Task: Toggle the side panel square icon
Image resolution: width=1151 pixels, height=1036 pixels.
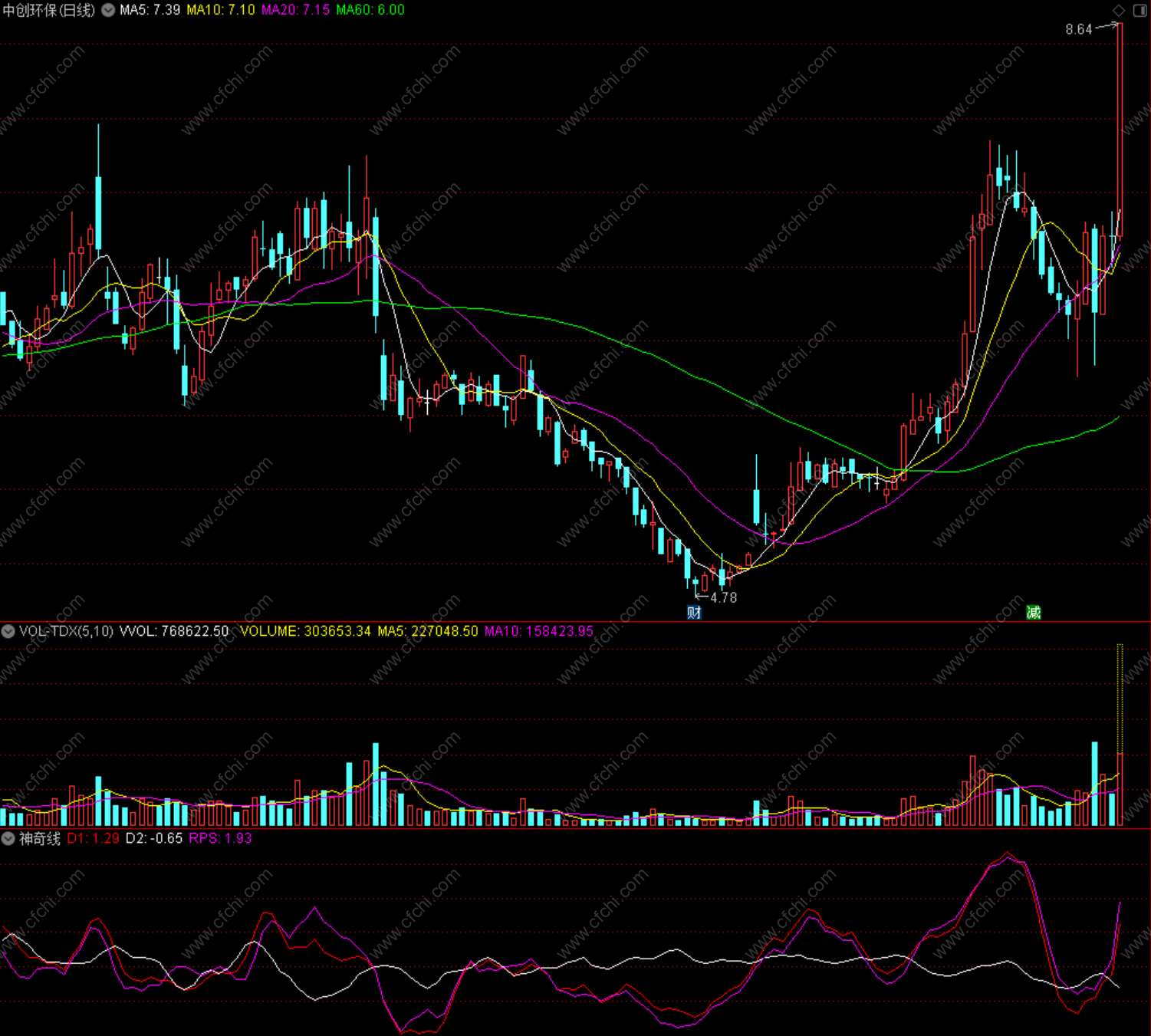Action: pyautogui.click(x=1139, y=10)
